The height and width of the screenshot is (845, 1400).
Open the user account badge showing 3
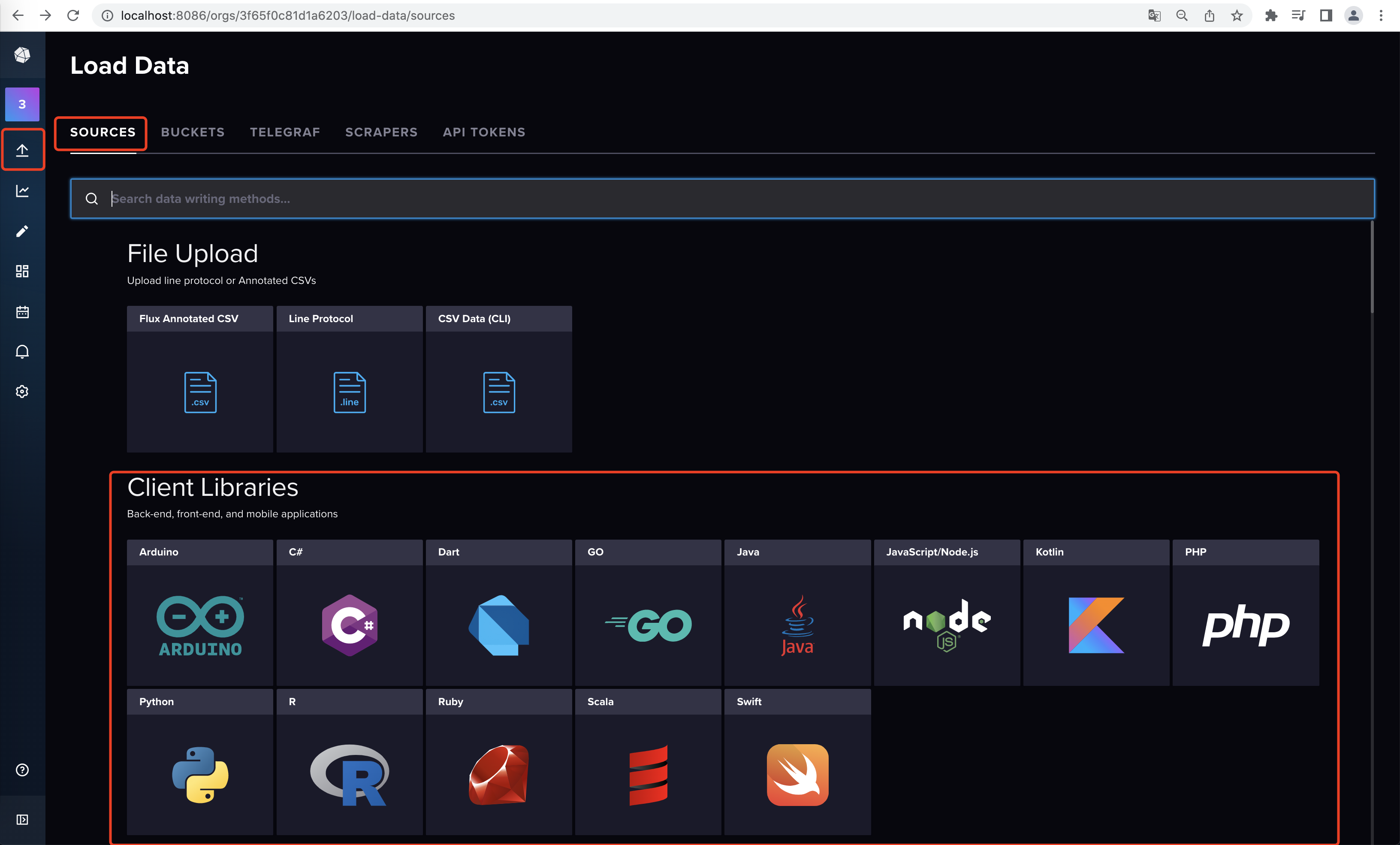tap(22, 105)
